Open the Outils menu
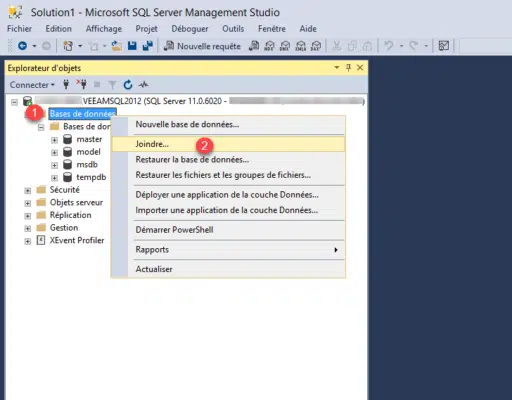512x400 pixels. coord(233,29)
